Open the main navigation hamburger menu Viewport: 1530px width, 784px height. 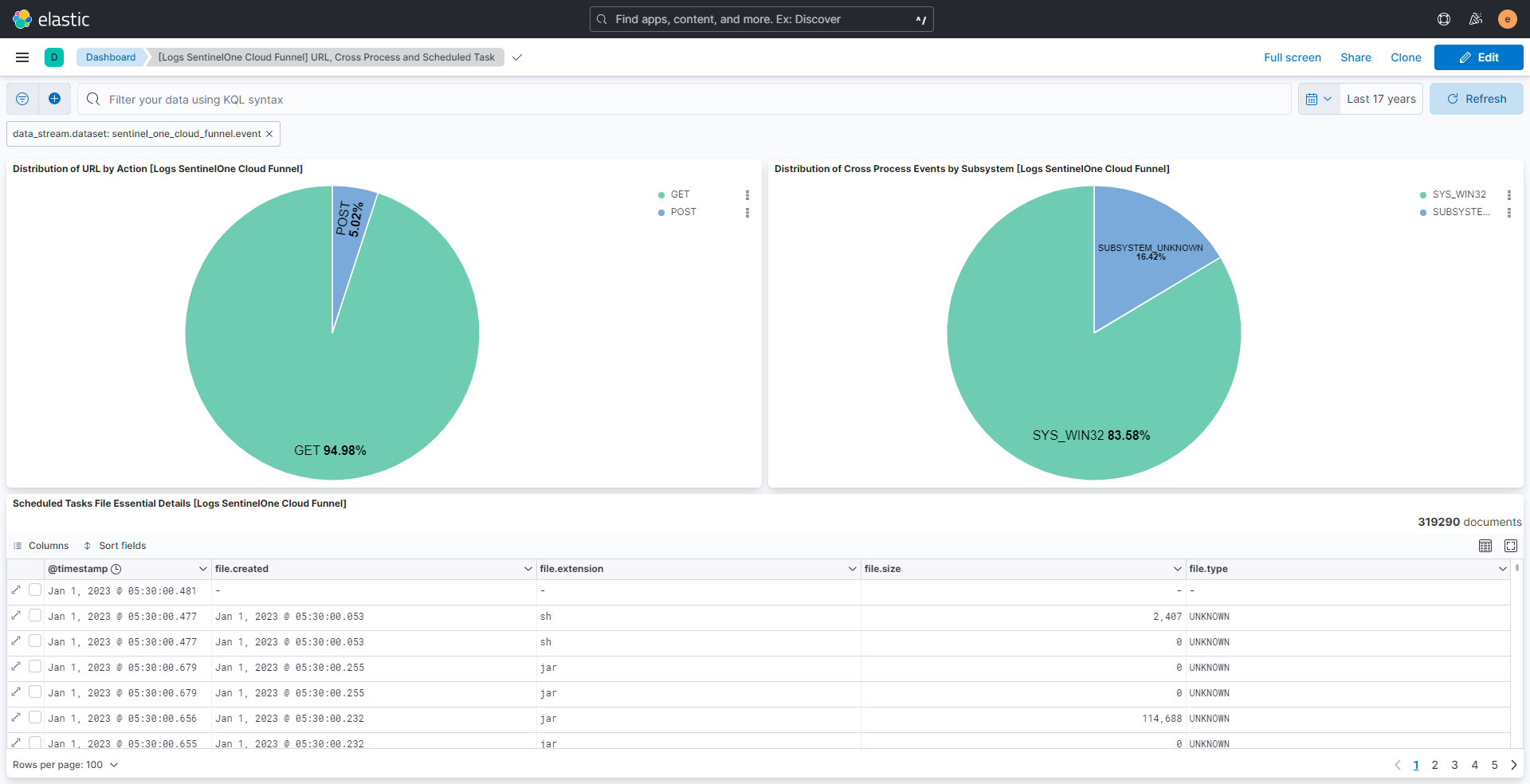[22, 57]
